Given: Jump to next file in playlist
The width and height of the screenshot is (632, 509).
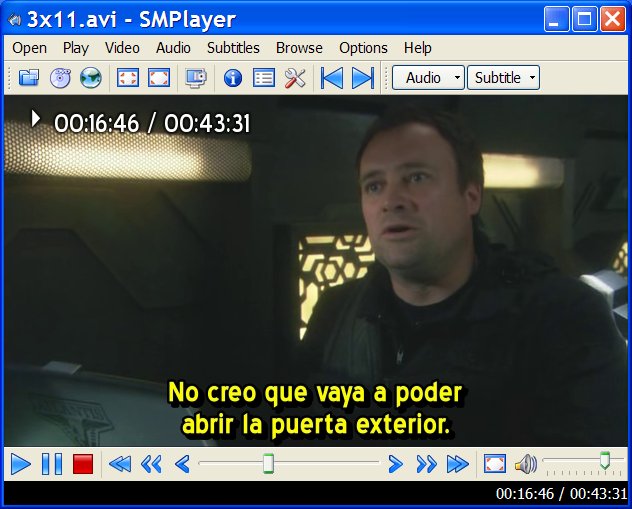Looking at the screenshot, I should (x=363, y=78).
